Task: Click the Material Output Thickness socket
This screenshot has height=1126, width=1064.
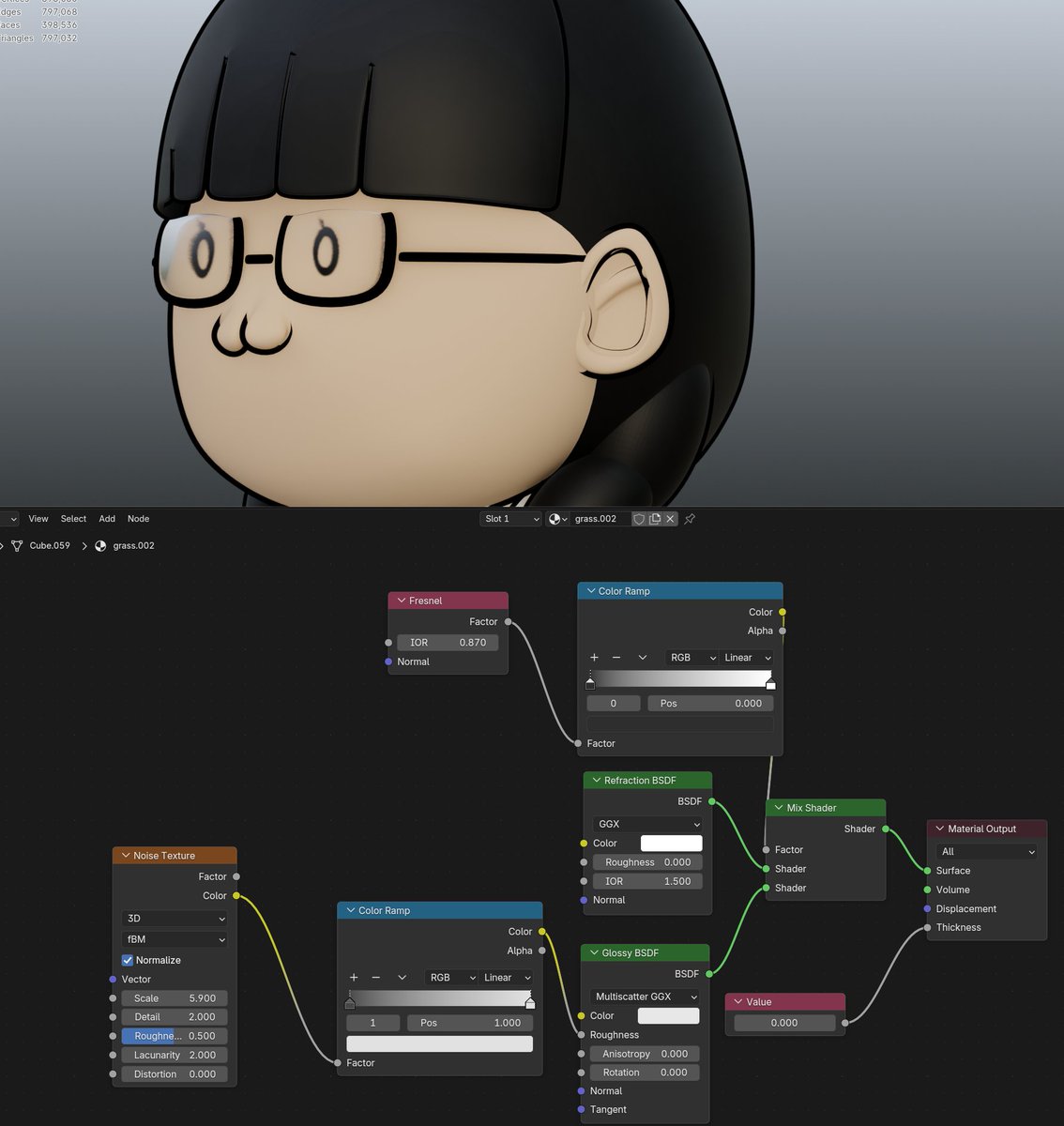Action: point(928,927)
